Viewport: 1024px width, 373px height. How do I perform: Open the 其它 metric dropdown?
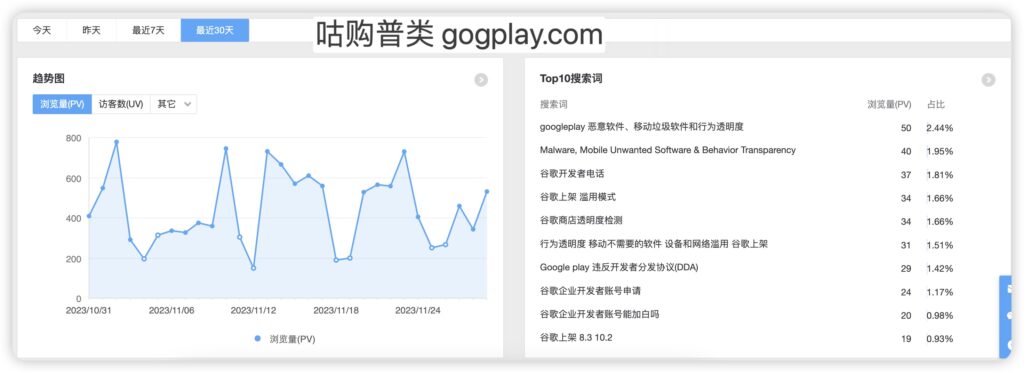[x=174, y=104]
